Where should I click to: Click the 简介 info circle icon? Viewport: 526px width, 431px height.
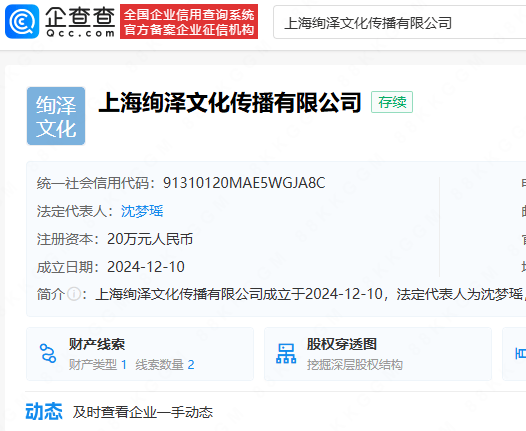(73, 294)
